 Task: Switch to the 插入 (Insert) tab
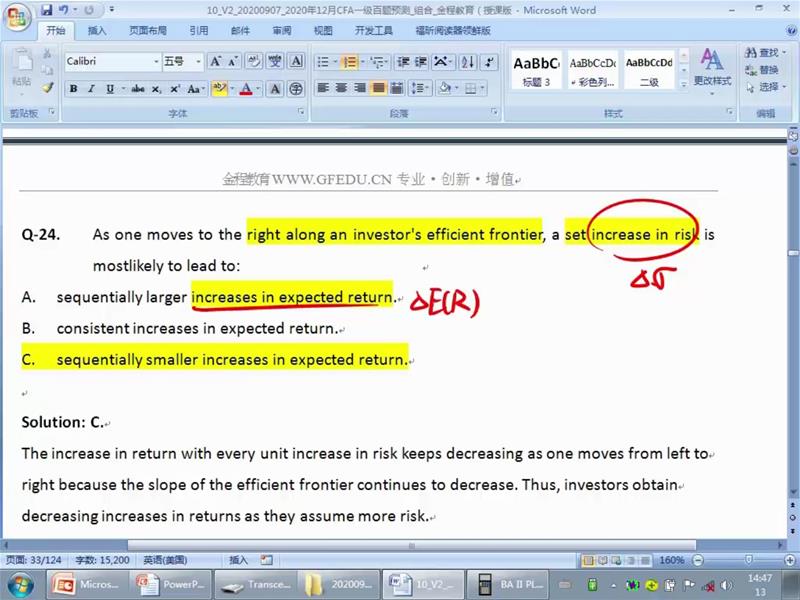(x=97, y=31)
